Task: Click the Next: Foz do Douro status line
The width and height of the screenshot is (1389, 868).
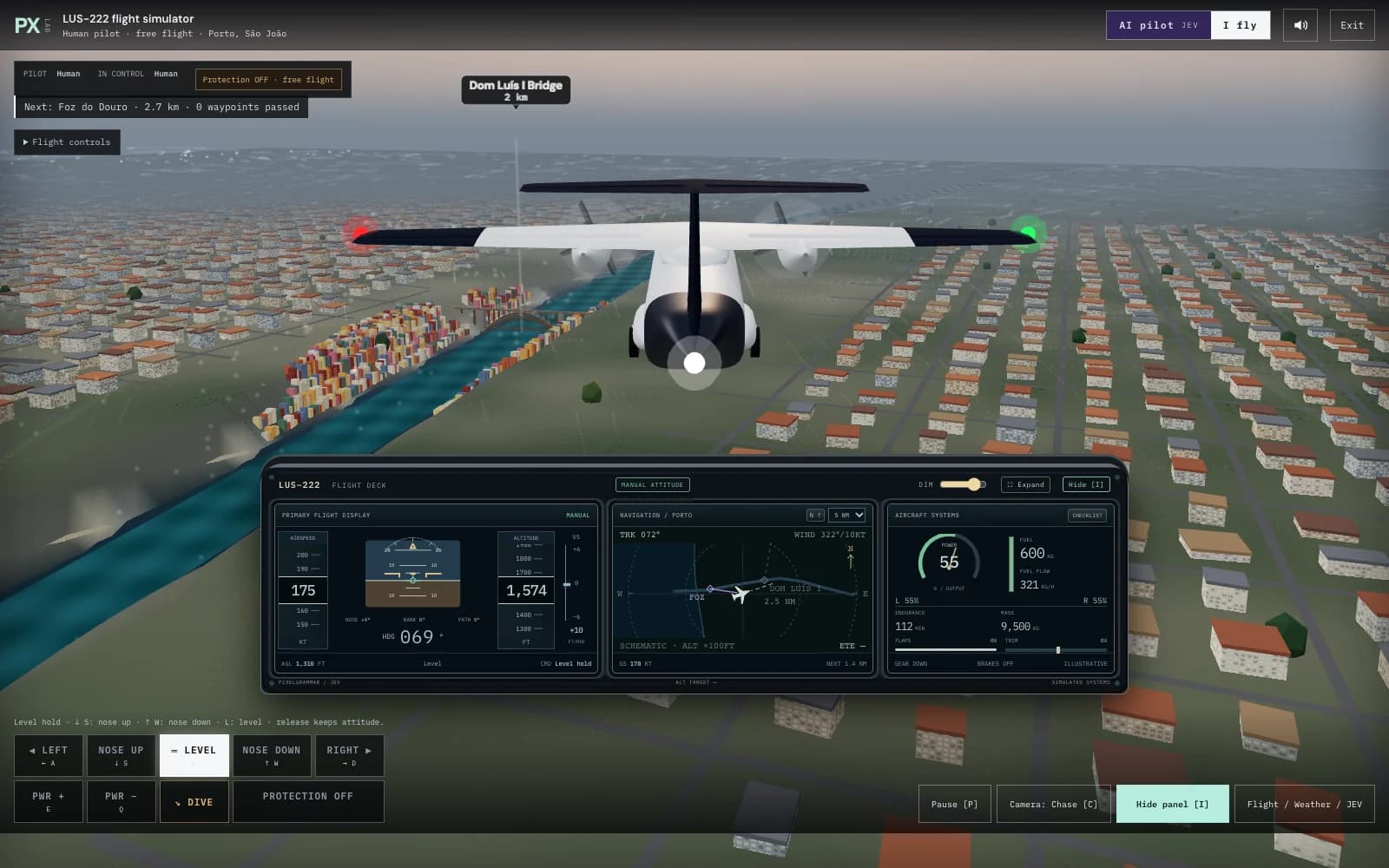Action: [162, 107]
